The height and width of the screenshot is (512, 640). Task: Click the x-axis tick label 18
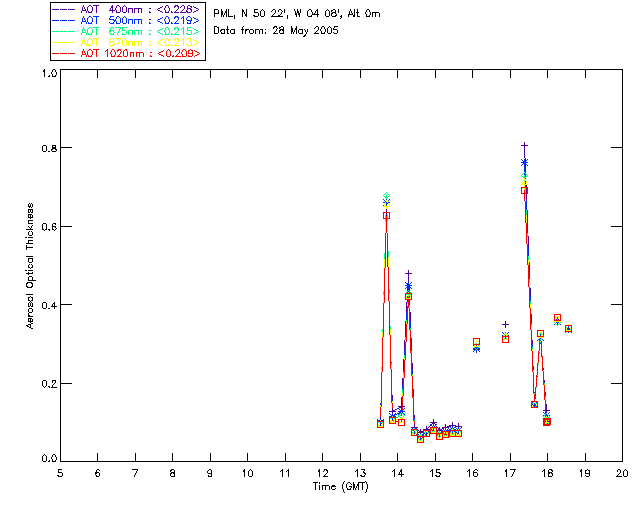pyautogui.click(x=547, y=473)
